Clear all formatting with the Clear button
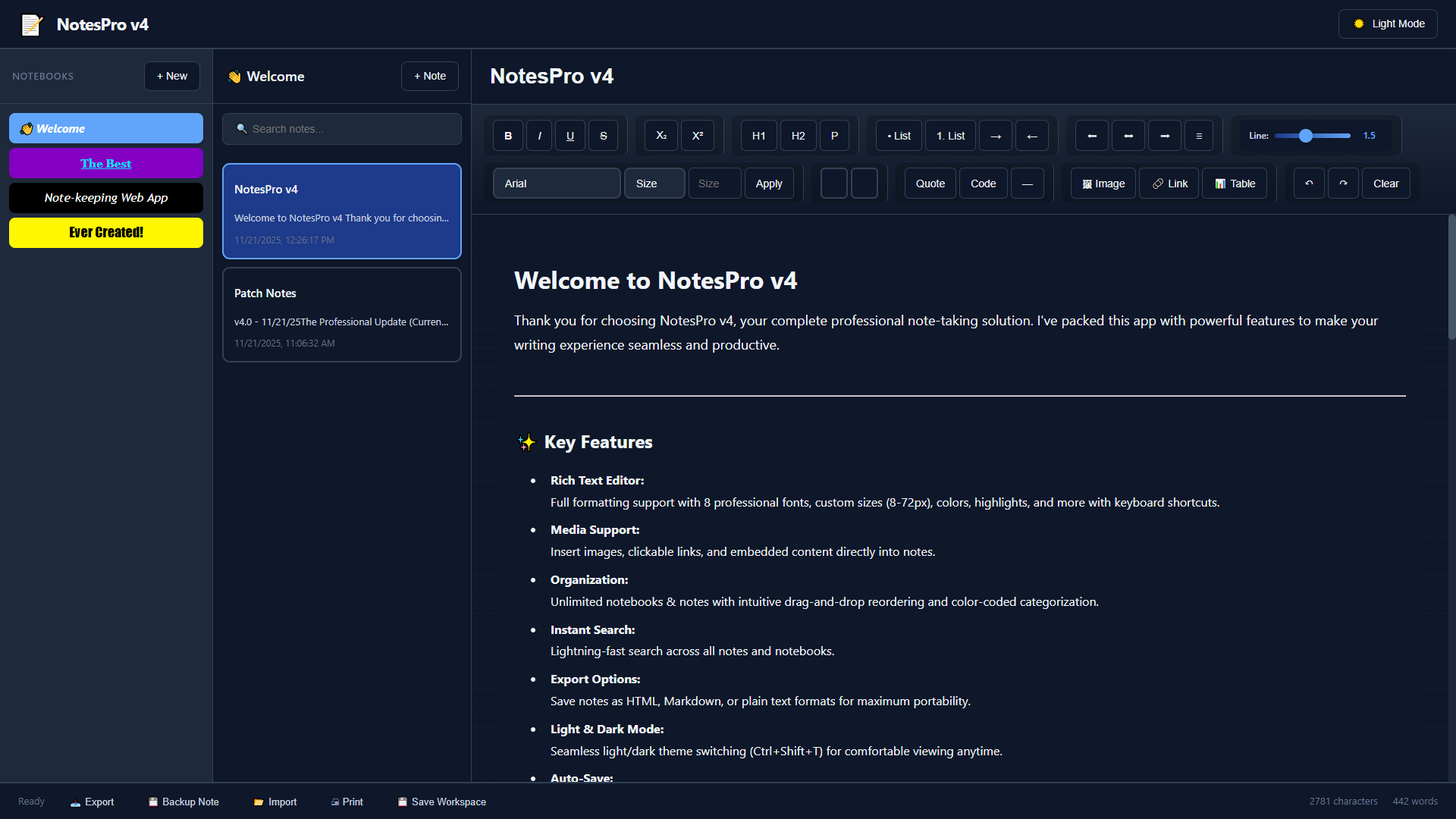This screenshot has height=819, width=1456. pos(1385,183)
